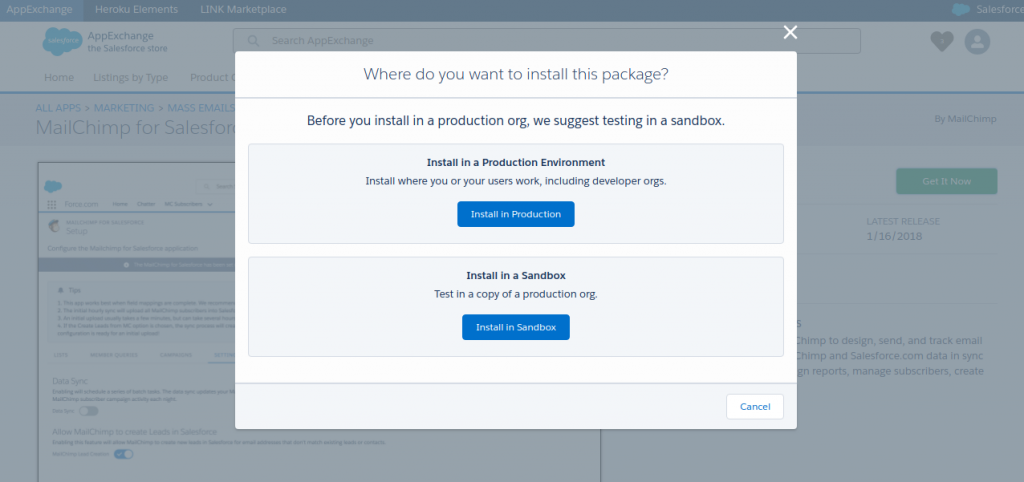Image resolution: width=1024 pixels, height=482 pixels.
Task: Open the Home navigation item
Action: point(59,77)
